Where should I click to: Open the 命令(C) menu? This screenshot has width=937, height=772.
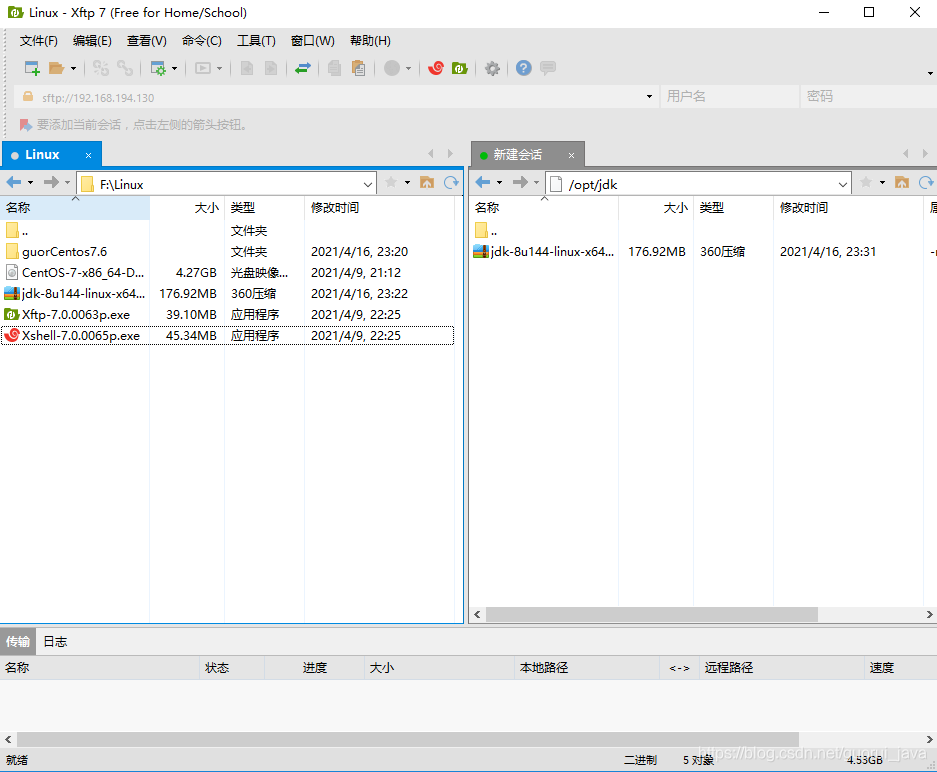click(x=202, y=41)
